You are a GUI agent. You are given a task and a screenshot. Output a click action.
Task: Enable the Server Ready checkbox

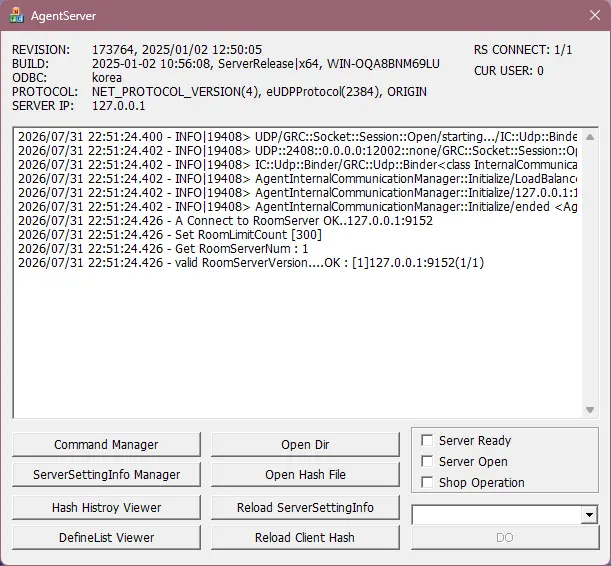pos(427,441)
